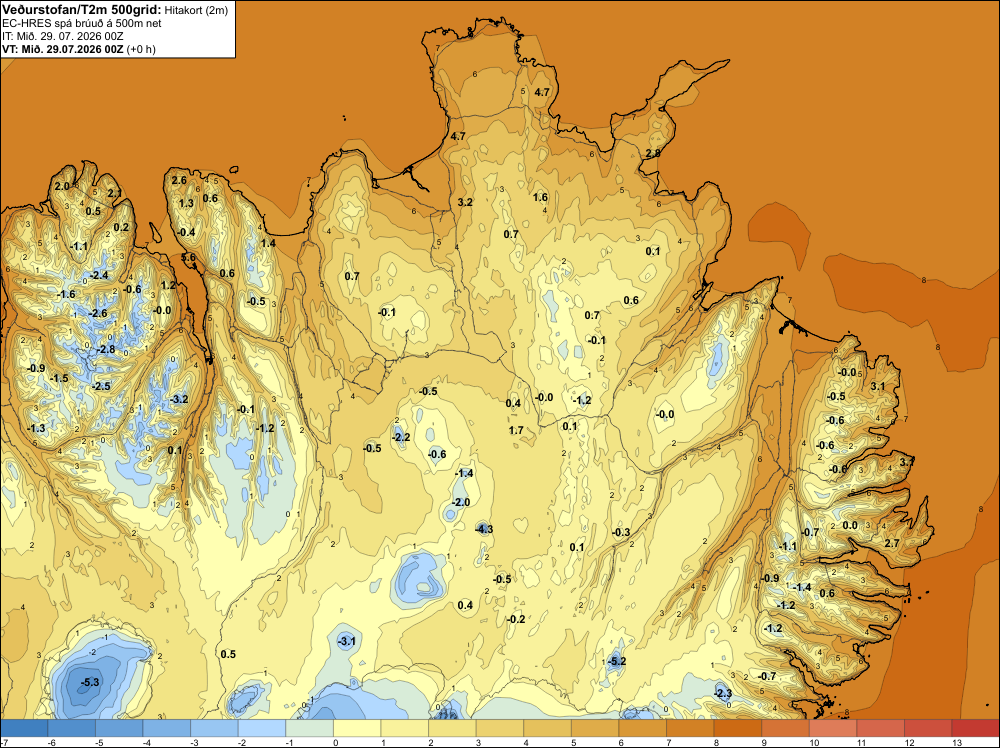Image resolution: width=1000 pixels, height=748 pixels.
Task: Select the 2.1 temperature value
Action: click(x=114, y=193)
